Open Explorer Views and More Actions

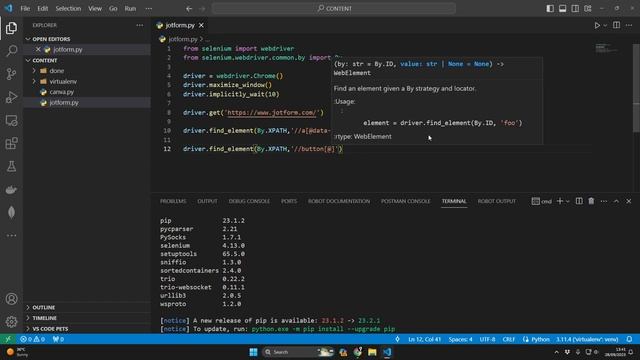pyautogui.click(x=140, y=25)
